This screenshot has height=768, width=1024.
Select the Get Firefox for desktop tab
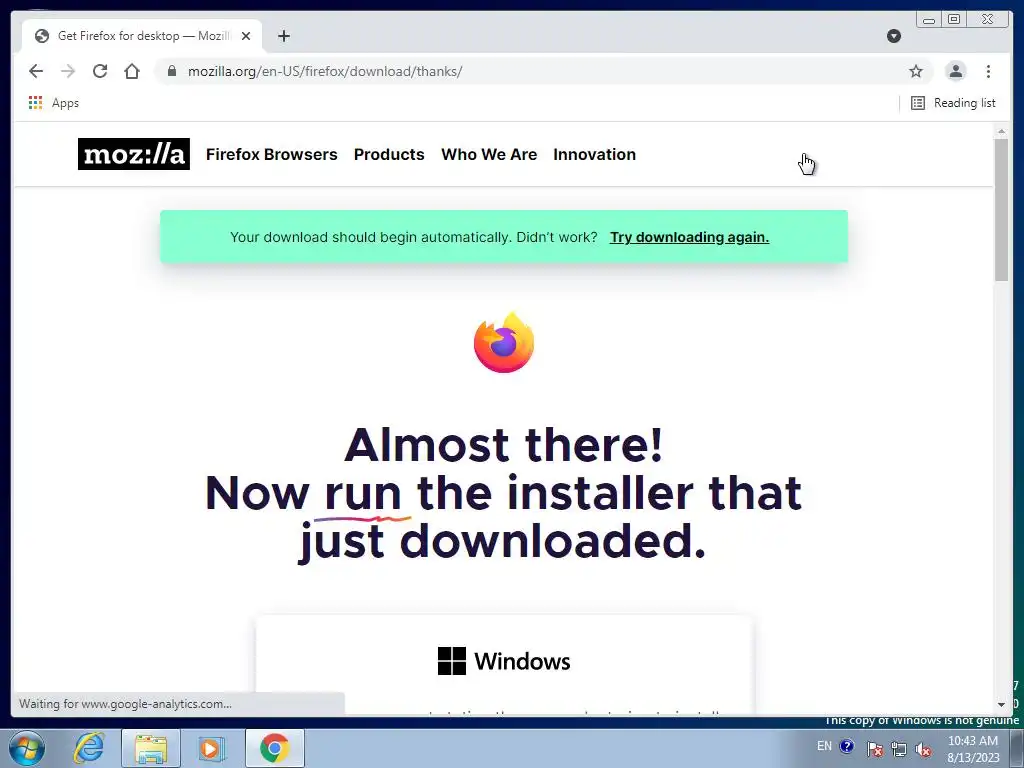pos(143,36)
